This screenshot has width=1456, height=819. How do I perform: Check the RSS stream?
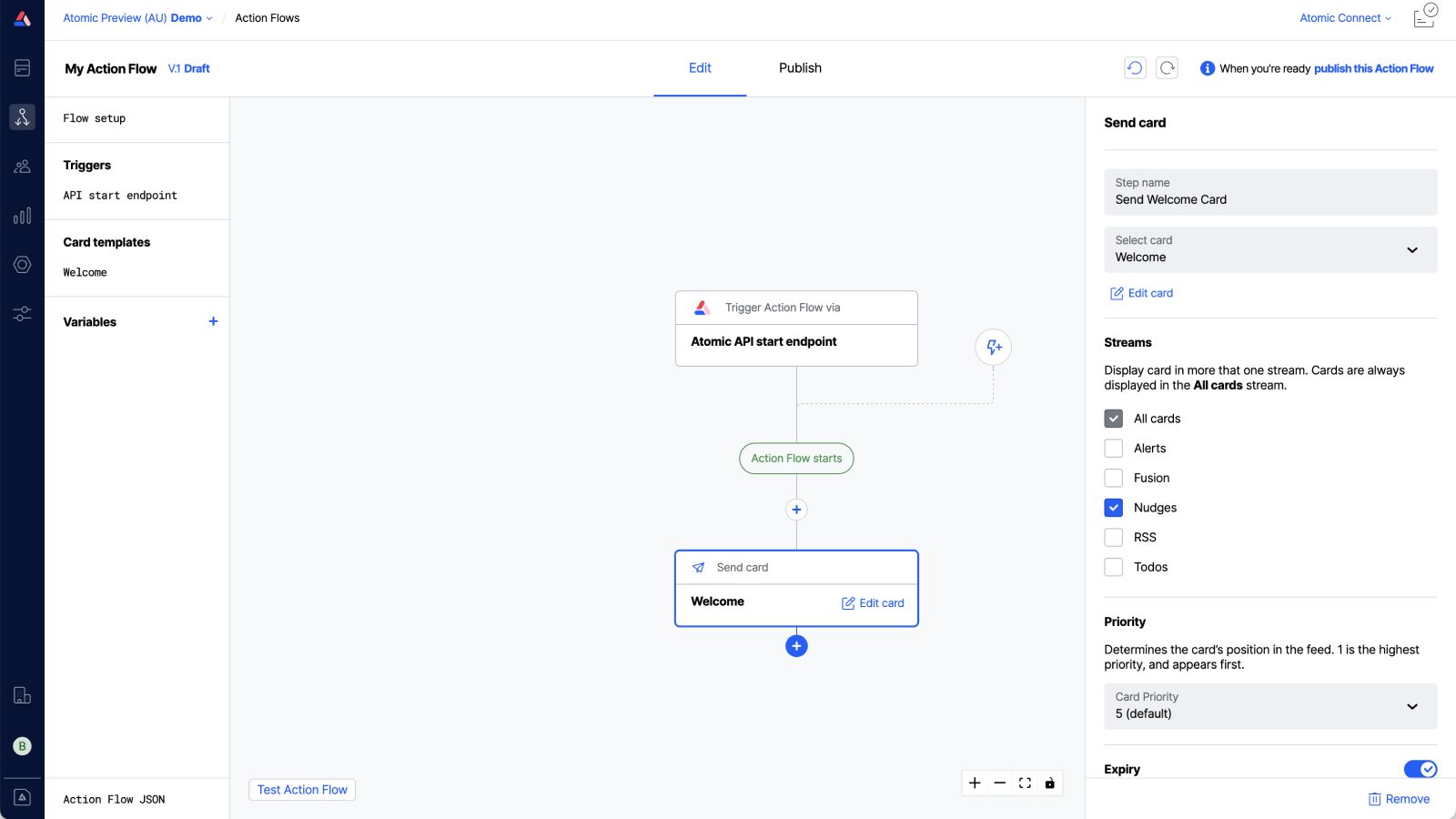pyautogui.click(x=1114, y=538)
